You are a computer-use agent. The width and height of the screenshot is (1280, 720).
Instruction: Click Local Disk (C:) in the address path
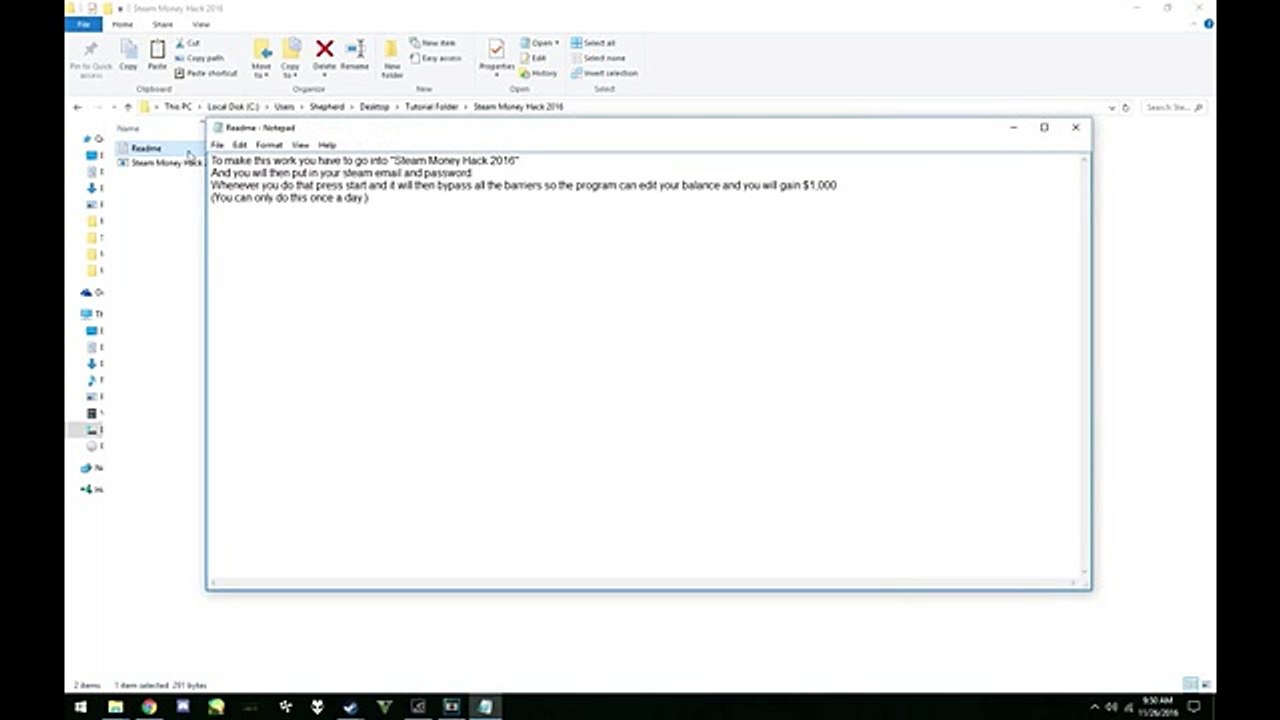pos(233,107)
